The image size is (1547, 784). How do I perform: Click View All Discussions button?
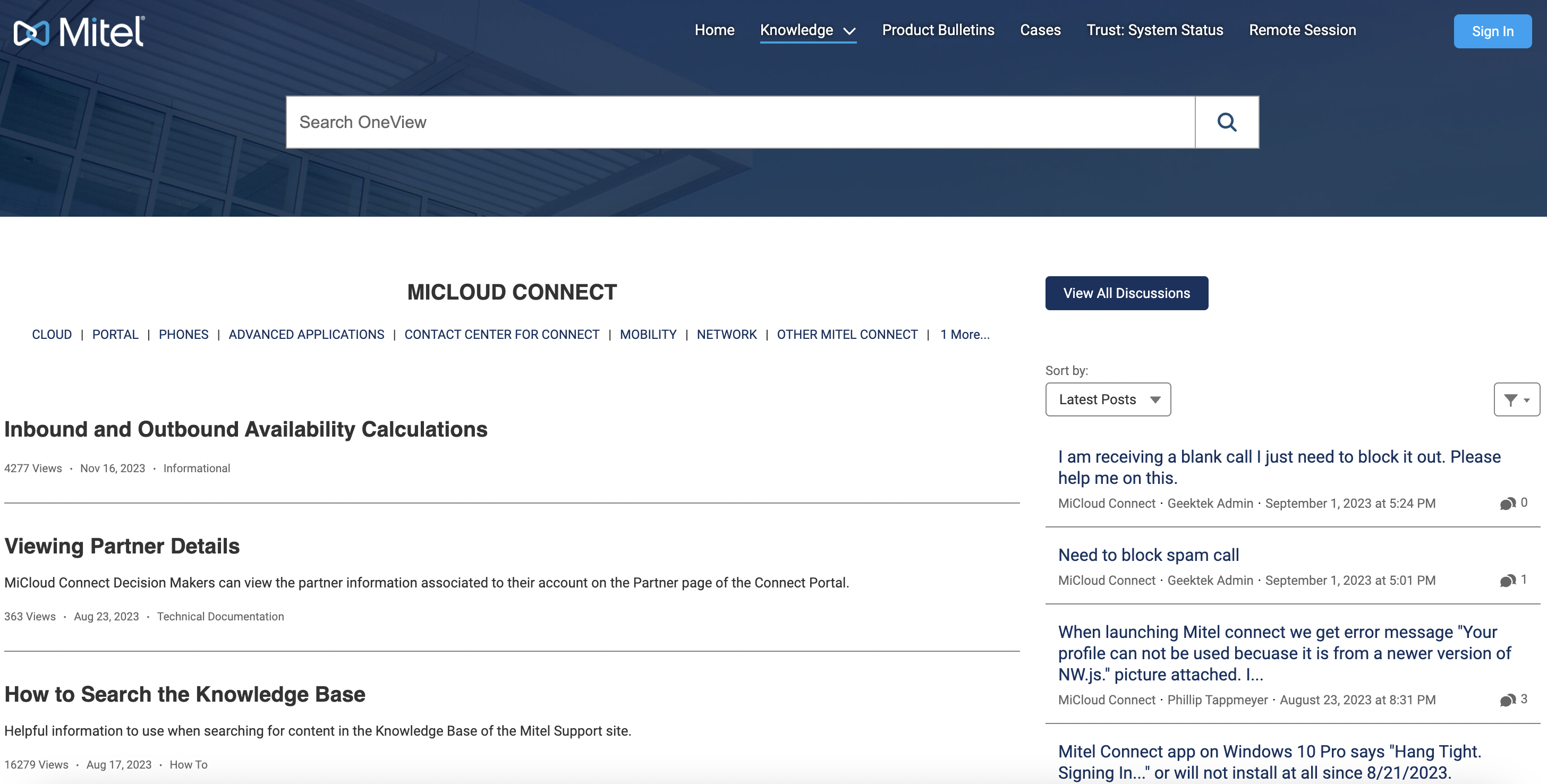1127,293
